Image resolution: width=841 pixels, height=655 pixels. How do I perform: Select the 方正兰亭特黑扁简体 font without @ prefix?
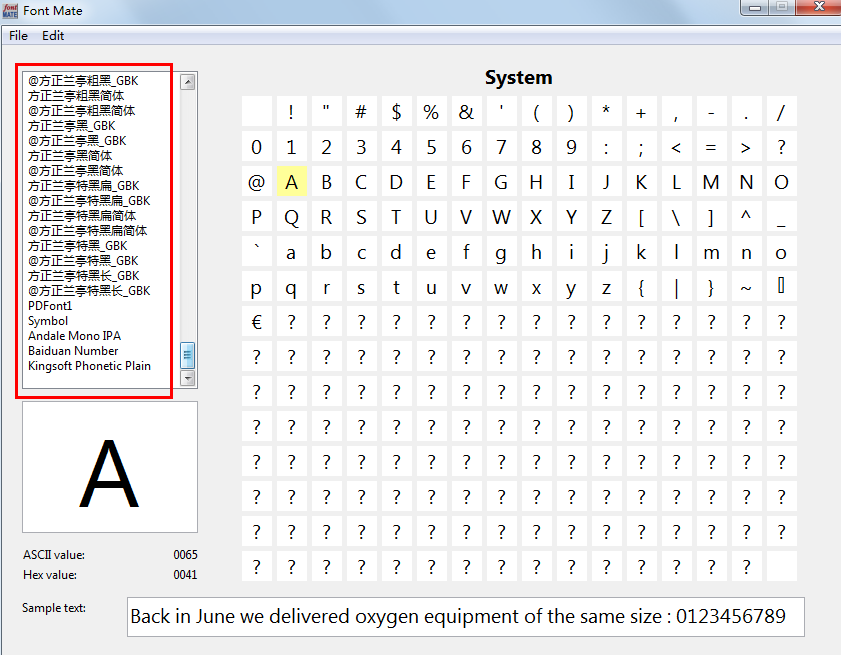tap(82, 216)
